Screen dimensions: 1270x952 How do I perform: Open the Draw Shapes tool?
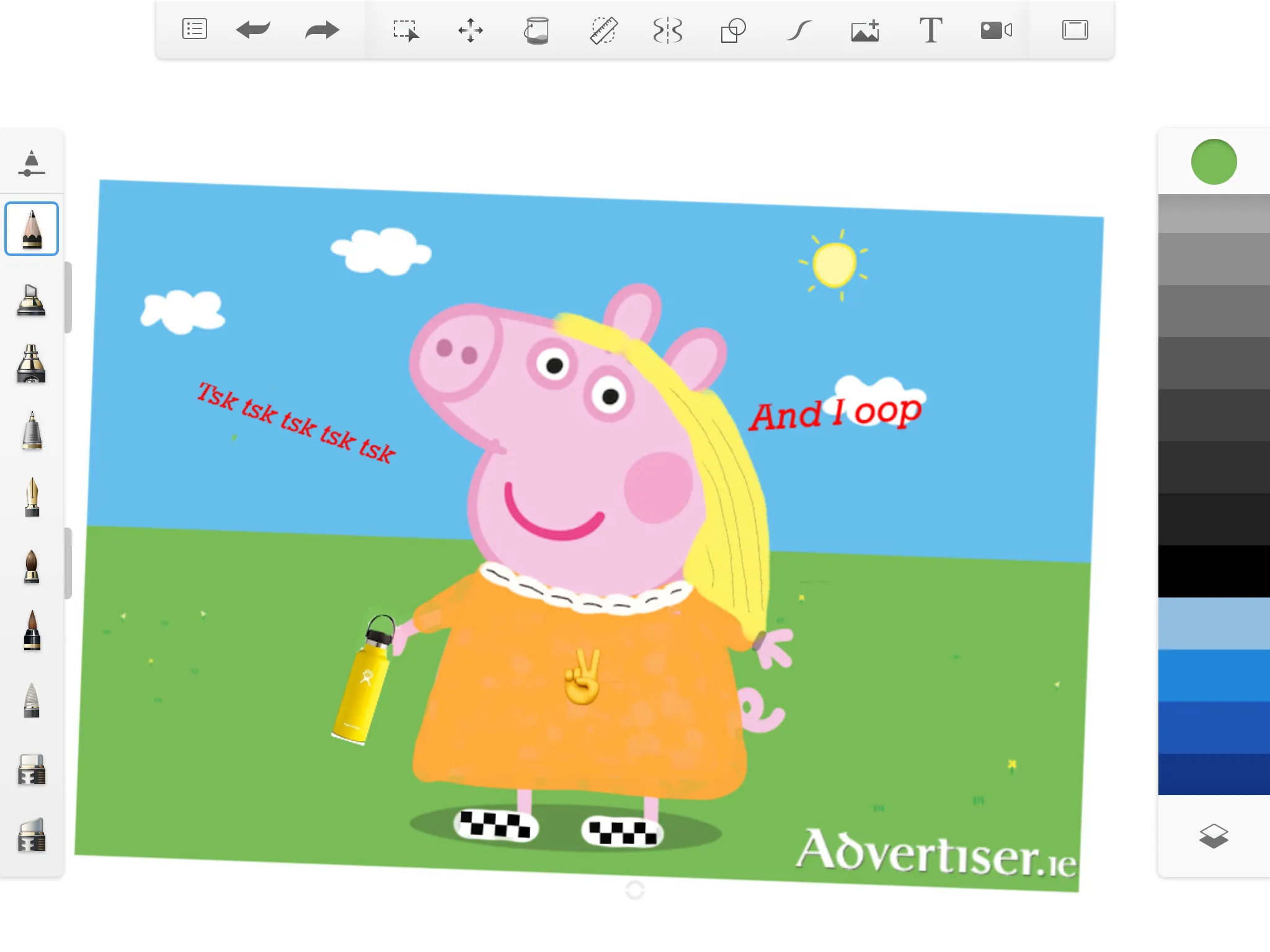click(x=733, y=30)
